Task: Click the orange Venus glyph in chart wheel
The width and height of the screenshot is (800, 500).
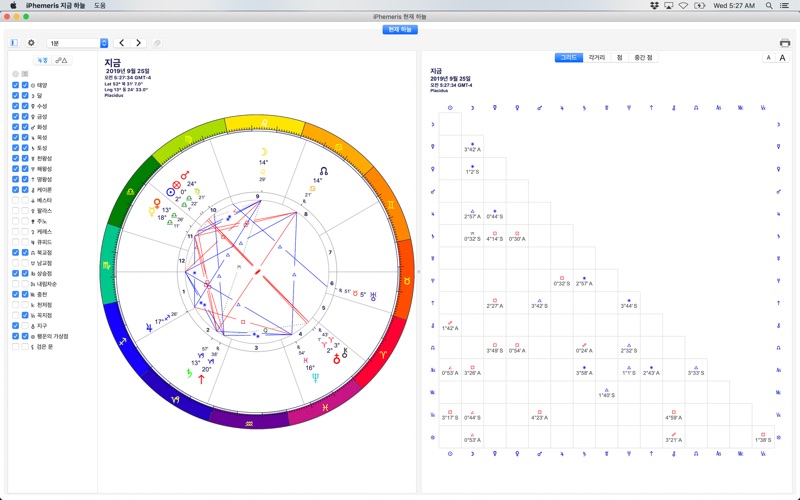Action: 158,204
